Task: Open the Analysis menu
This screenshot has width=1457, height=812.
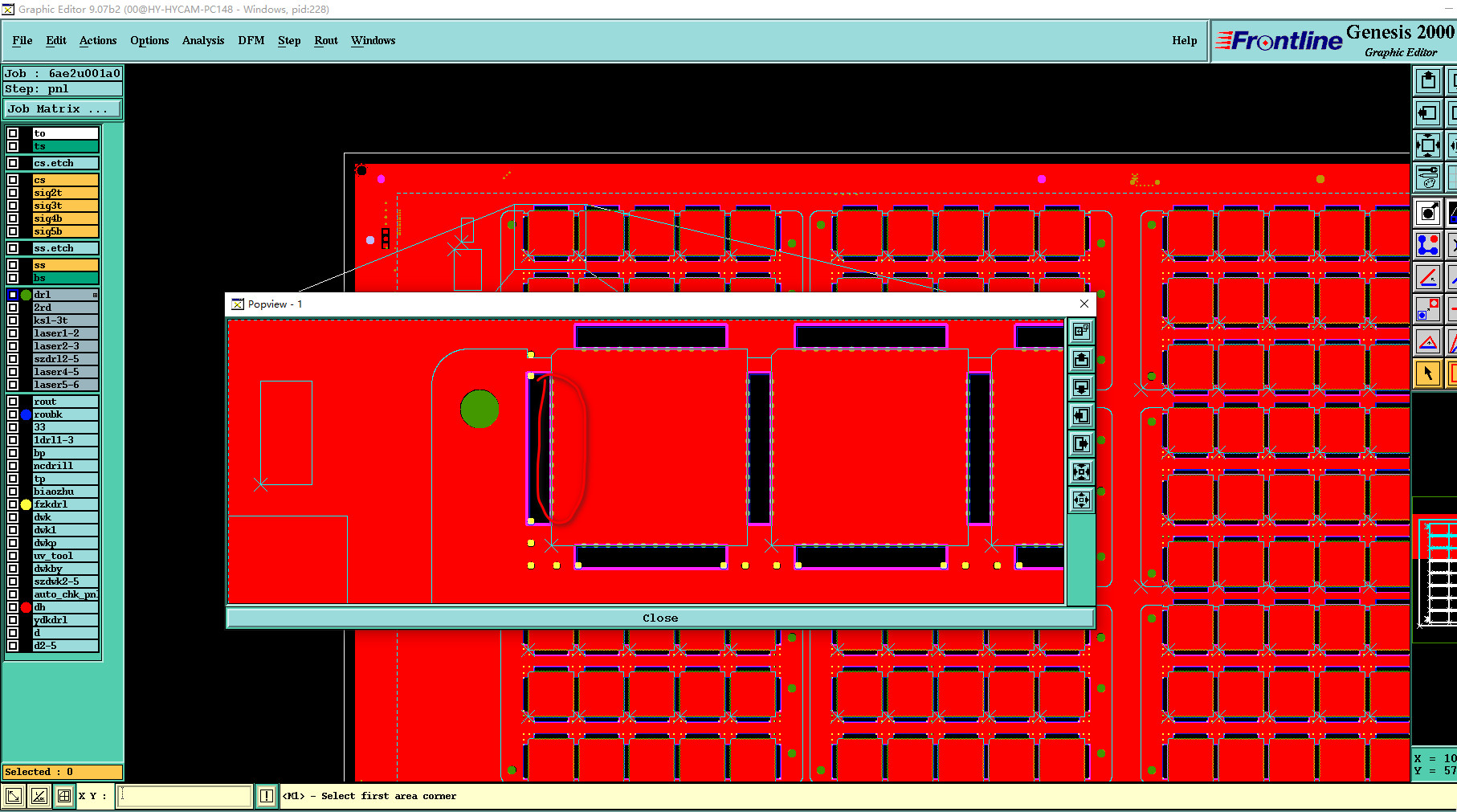Action: 203,40
